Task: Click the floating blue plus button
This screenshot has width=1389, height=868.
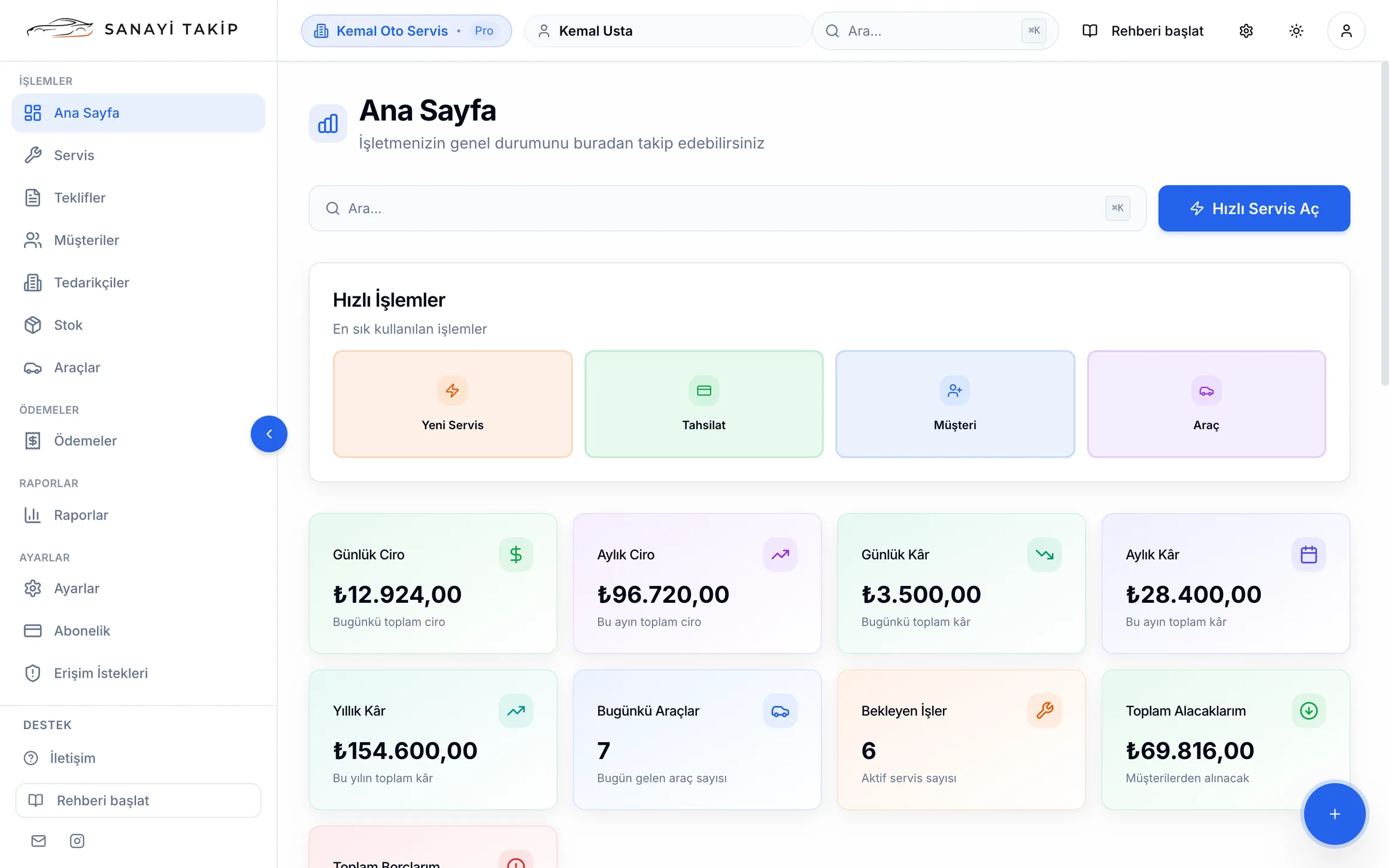Action: [1335, 814]
